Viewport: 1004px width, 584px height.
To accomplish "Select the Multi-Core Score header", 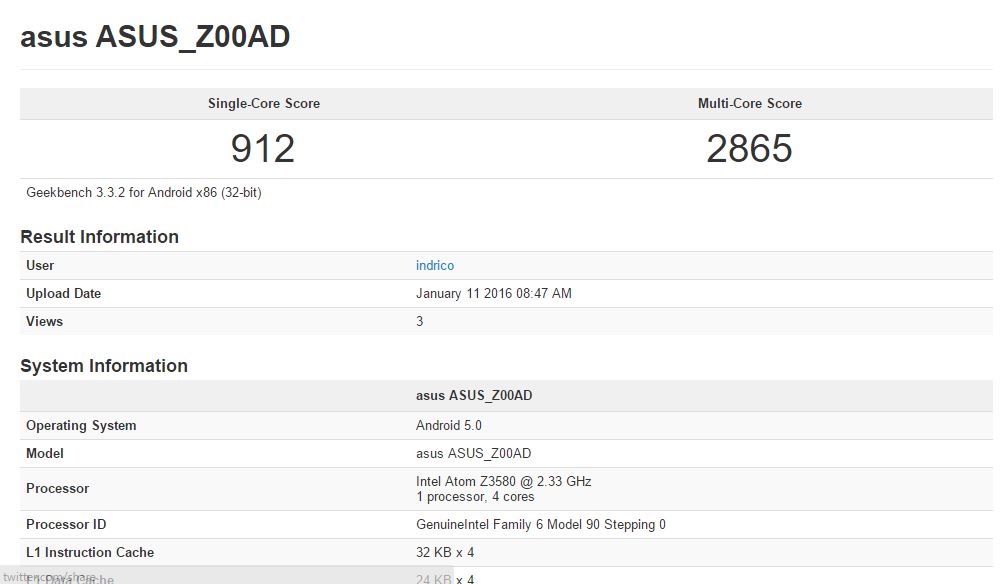I will tap(750, 104).
